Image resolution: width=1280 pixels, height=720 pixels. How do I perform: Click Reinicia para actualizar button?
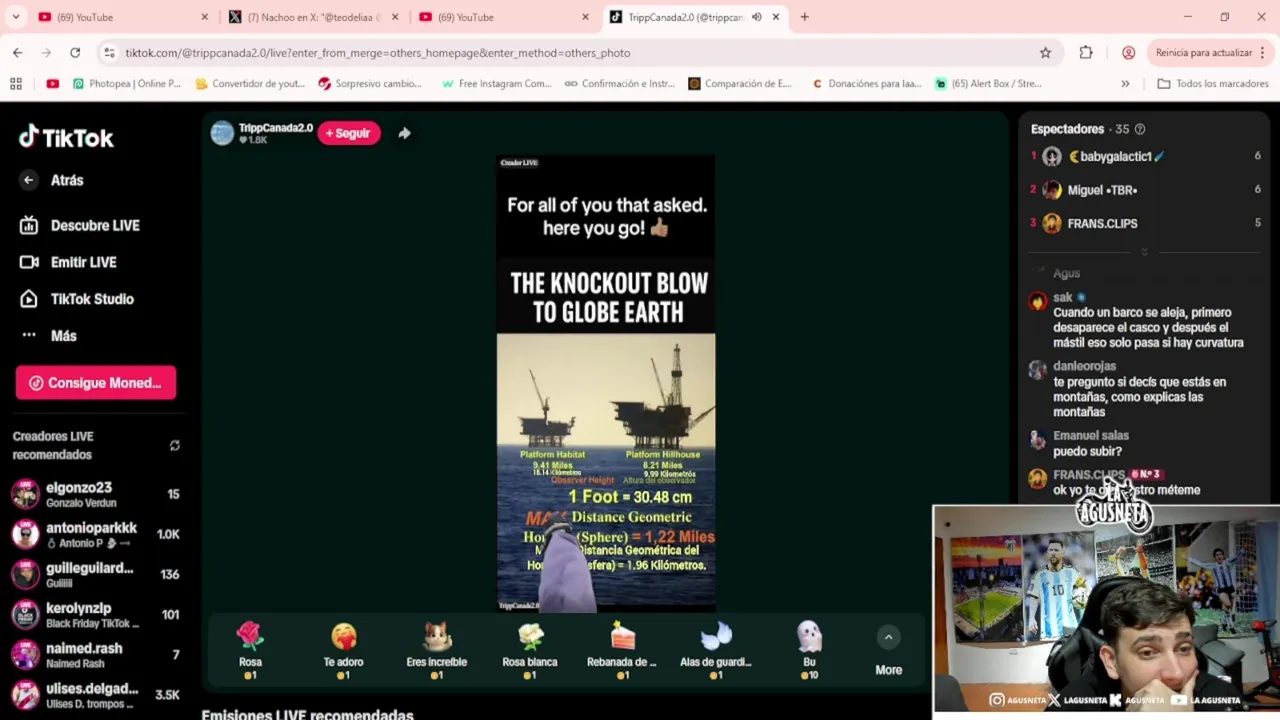(1203, 52)
